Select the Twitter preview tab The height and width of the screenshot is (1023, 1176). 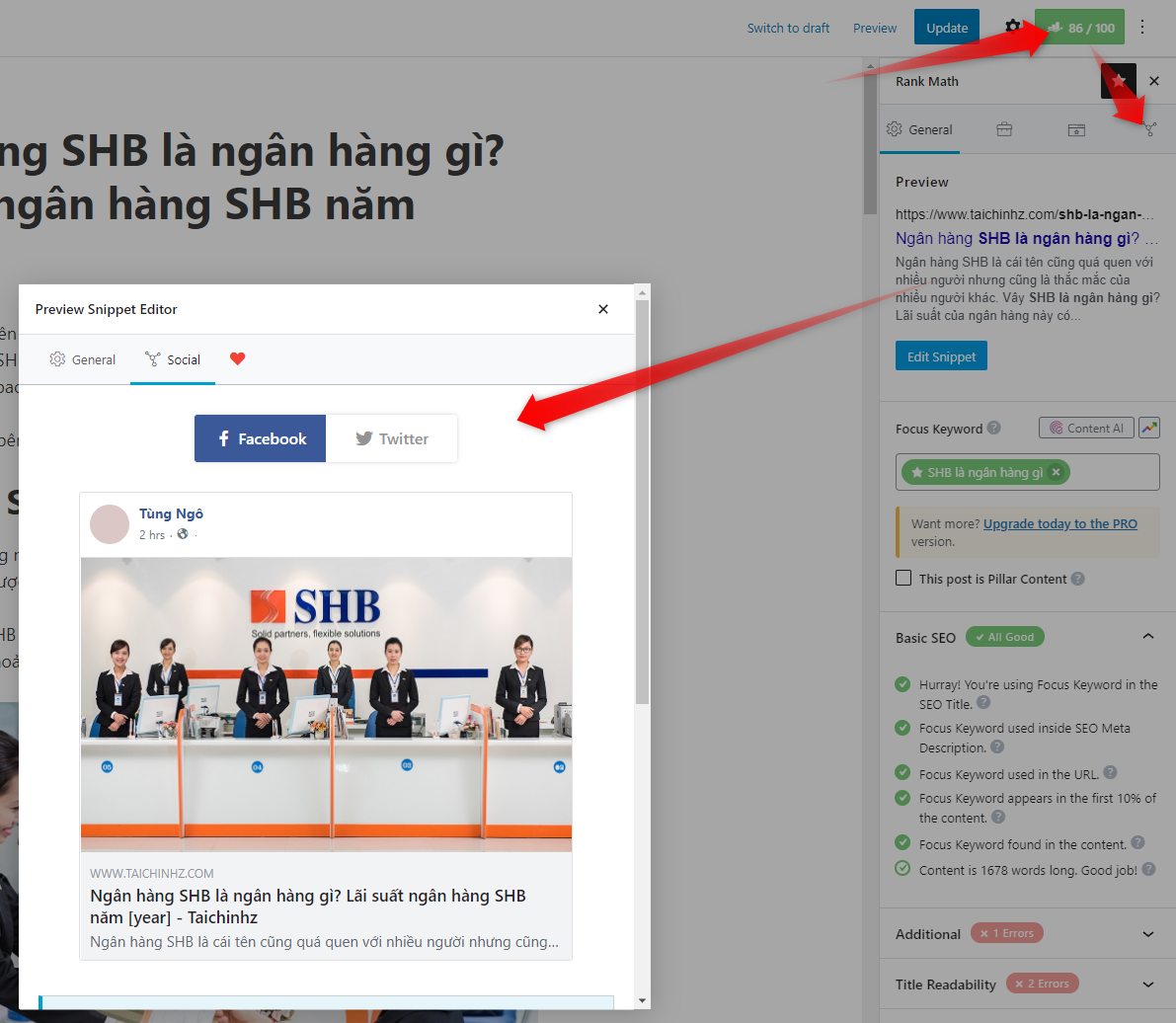(391, 438)
